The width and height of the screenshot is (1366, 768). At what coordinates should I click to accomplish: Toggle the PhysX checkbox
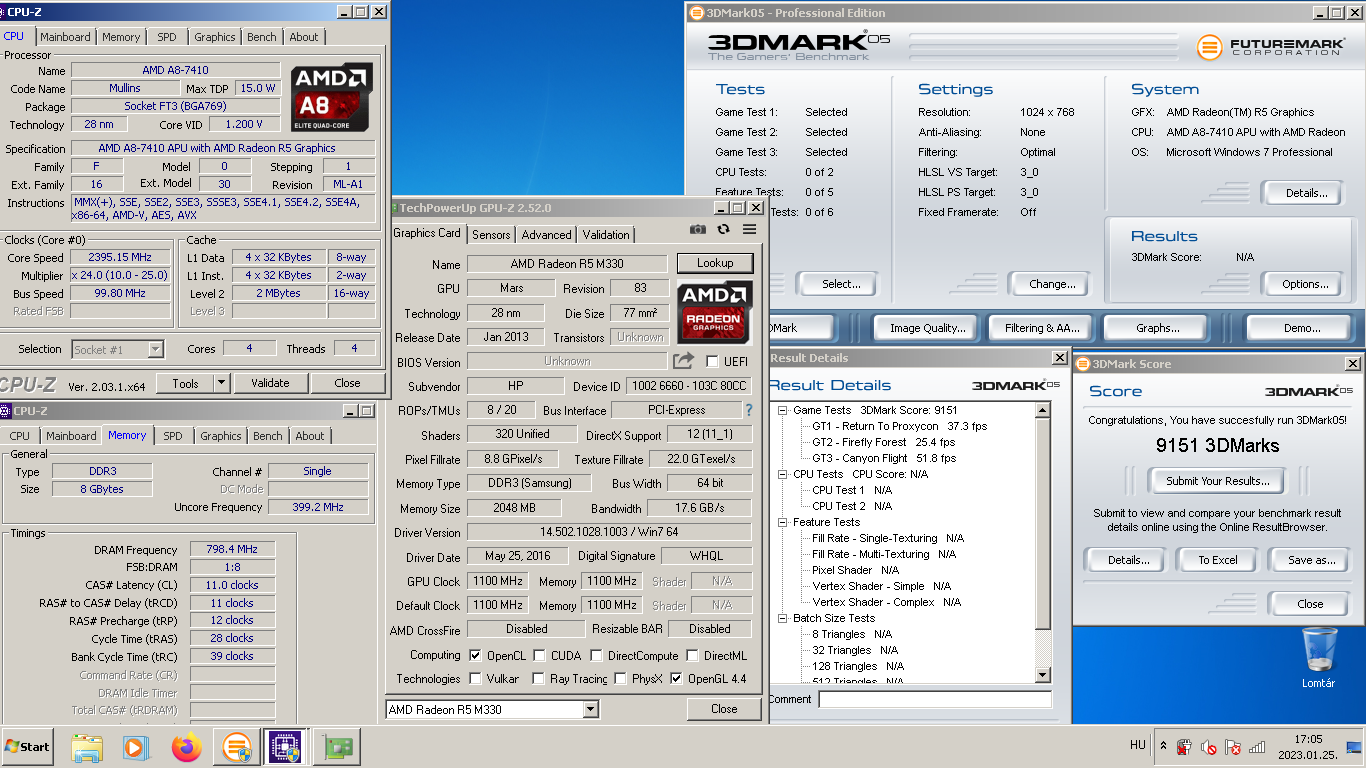pyautogui.click(x=620, y=679)
